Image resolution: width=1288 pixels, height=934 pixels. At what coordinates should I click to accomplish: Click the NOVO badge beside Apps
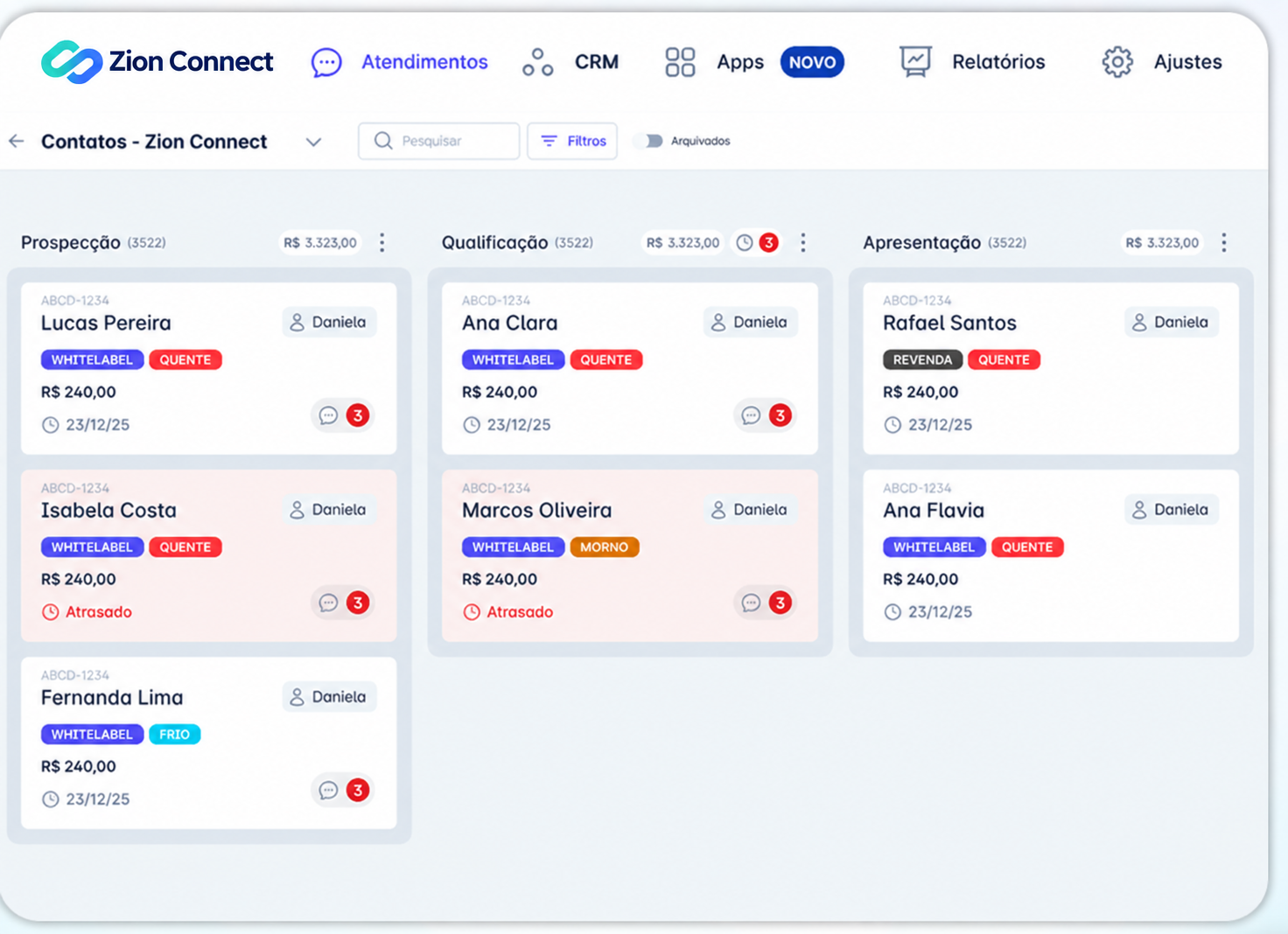[812, 62]
